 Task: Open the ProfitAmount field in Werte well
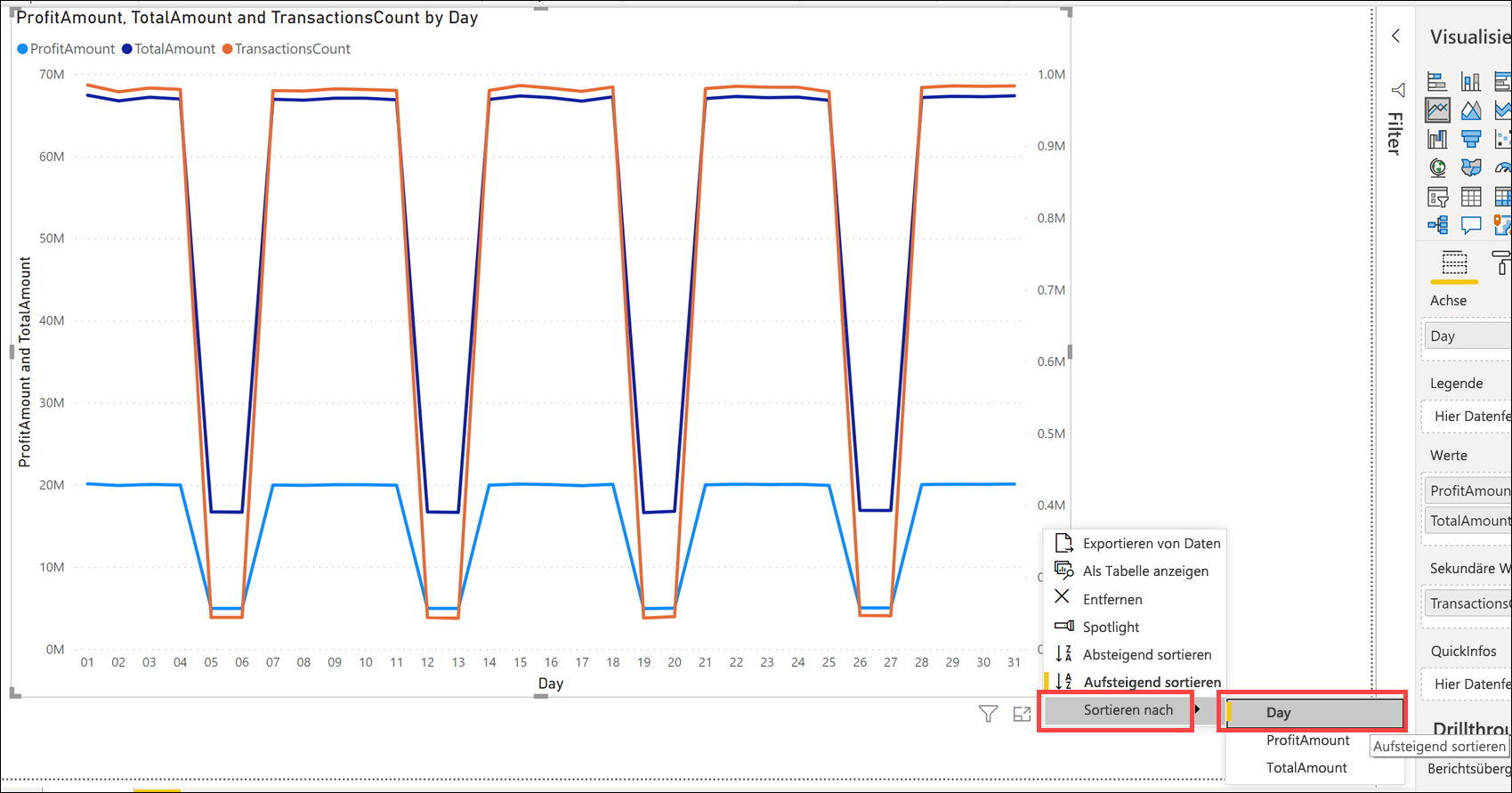(1467, 490)
